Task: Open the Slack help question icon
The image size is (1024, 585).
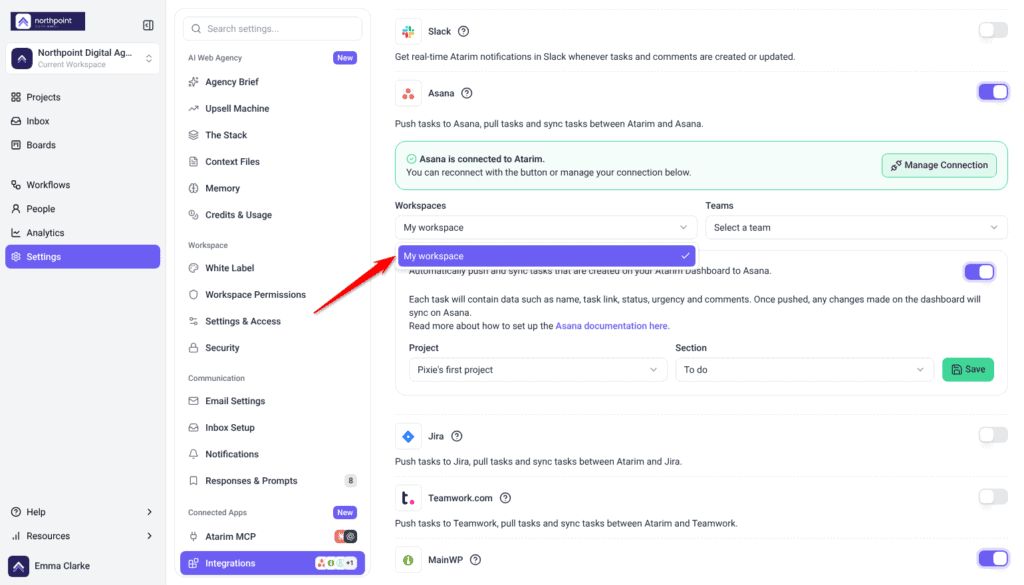Action: pos(464,31)
